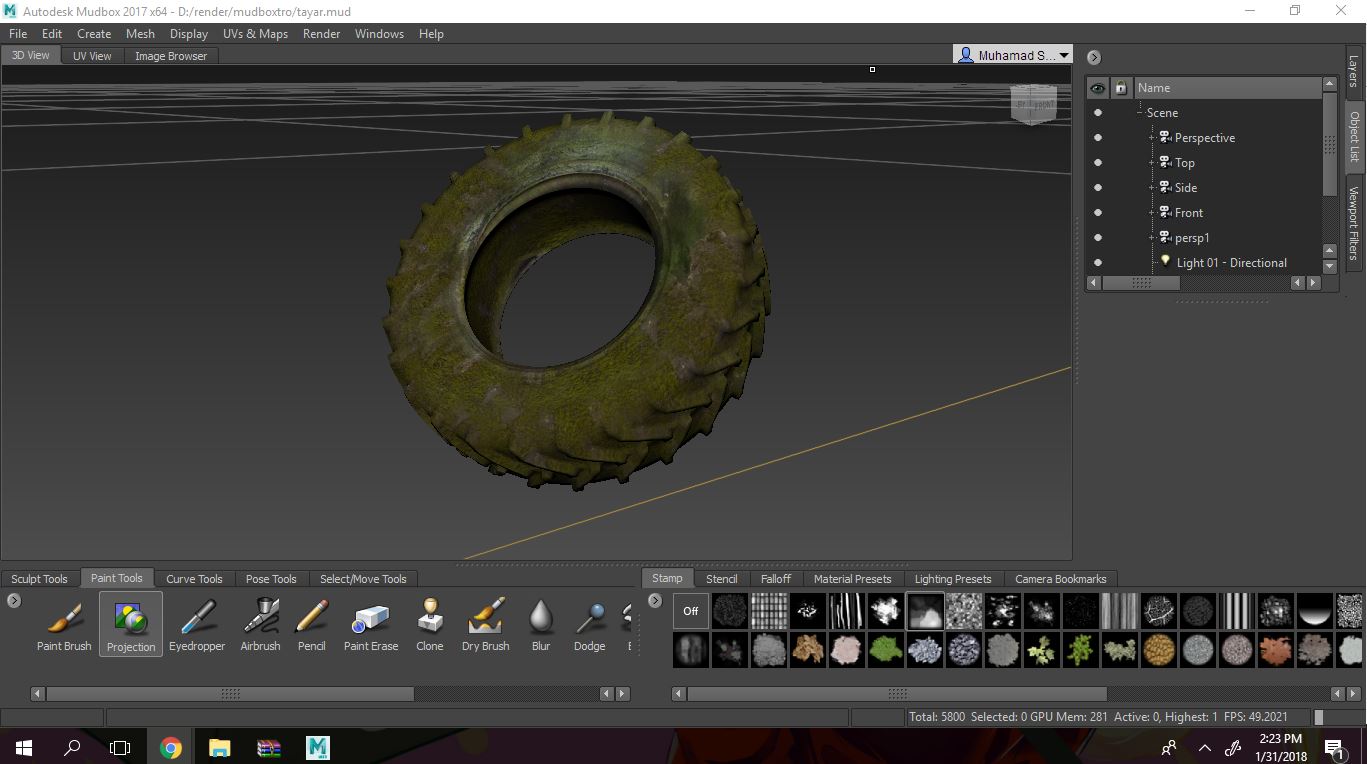
Task: Choose the orange honeycomb circle stamp
Action: pyautogui.click(x=1159, y=650)
